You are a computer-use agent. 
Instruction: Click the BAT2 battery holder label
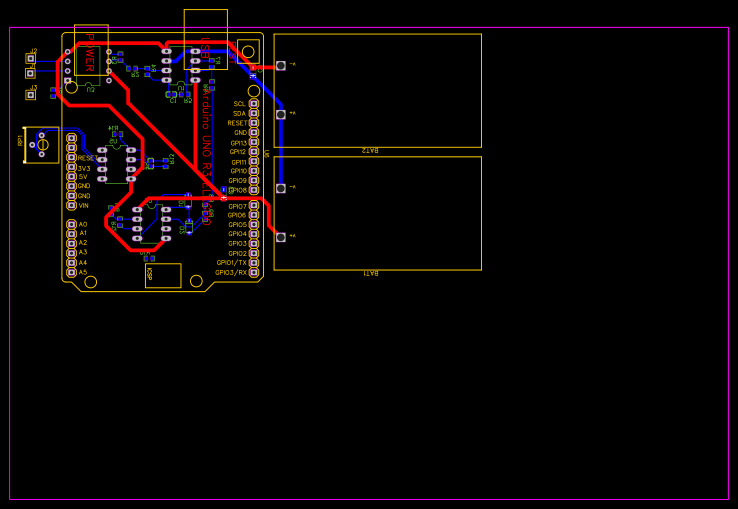point(371,150)
